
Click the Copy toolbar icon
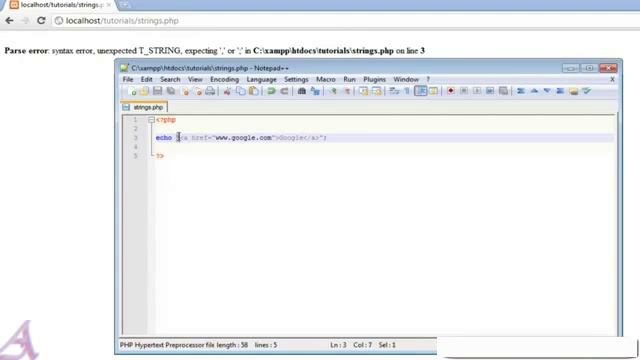[x=241, y=91]
